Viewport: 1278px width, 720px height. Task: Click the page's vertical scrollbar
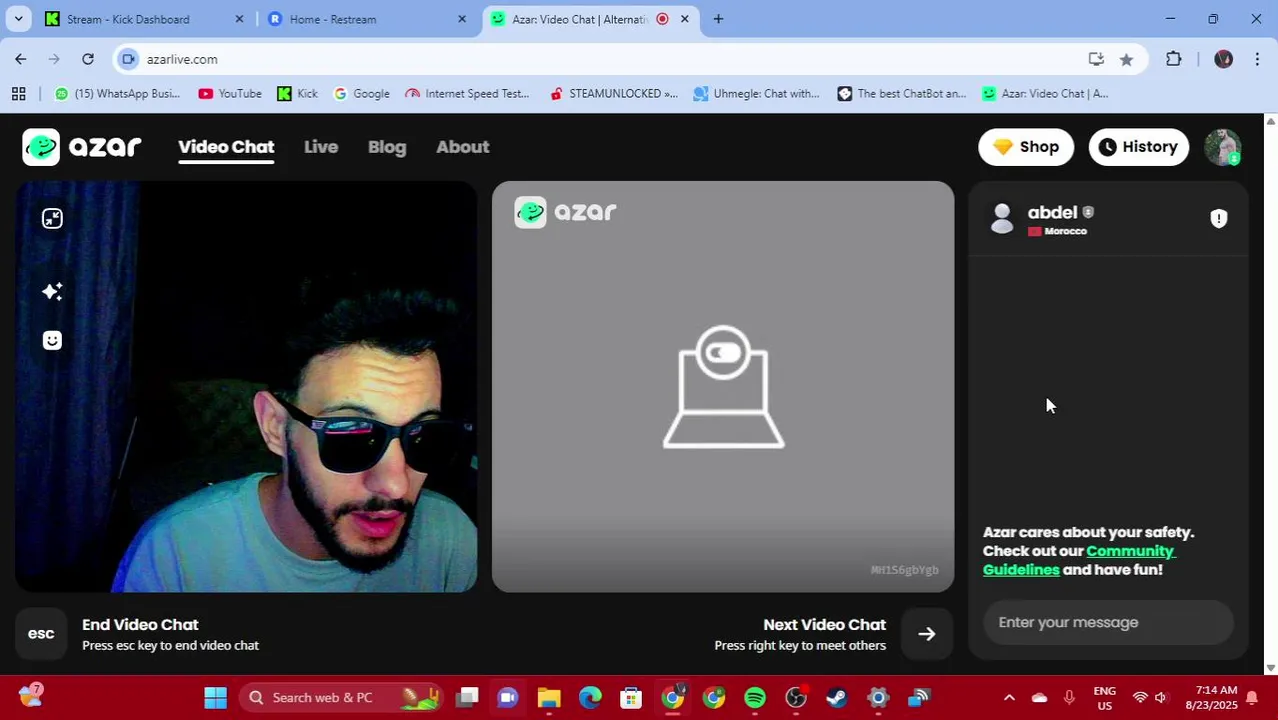(1271, 395)
